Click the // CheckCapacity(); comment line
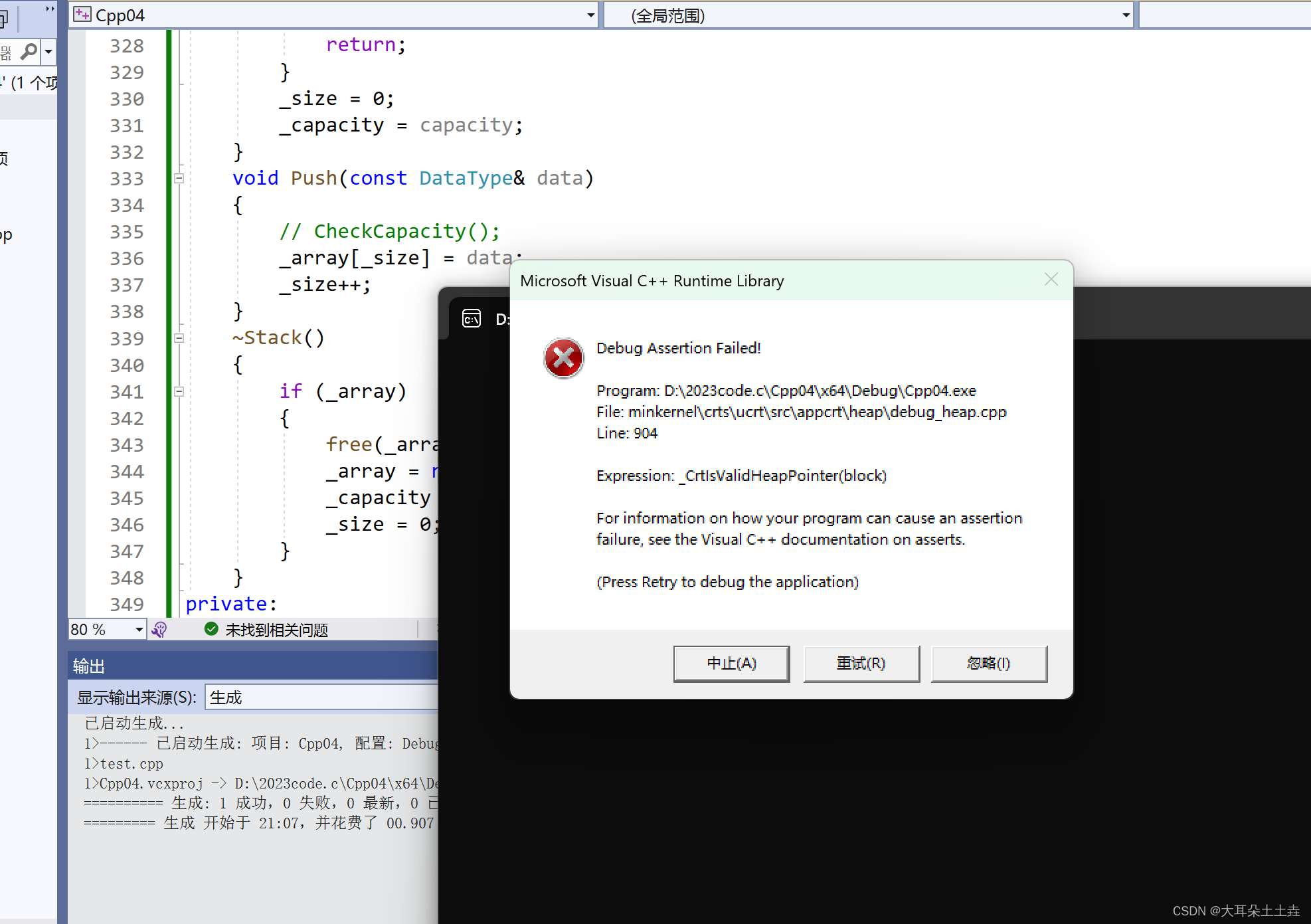 pos(390,231)
